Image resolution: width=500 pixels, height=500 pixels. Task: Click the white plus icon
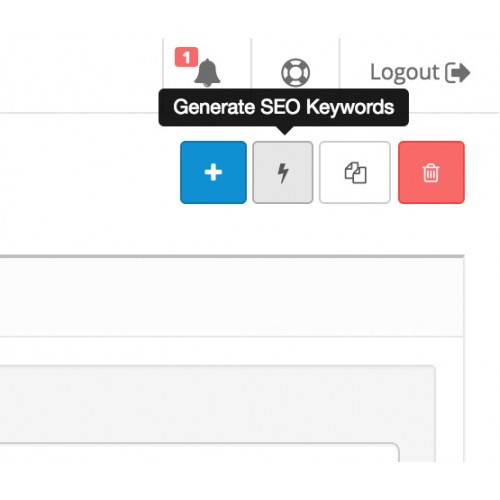(x=213, y=172)
